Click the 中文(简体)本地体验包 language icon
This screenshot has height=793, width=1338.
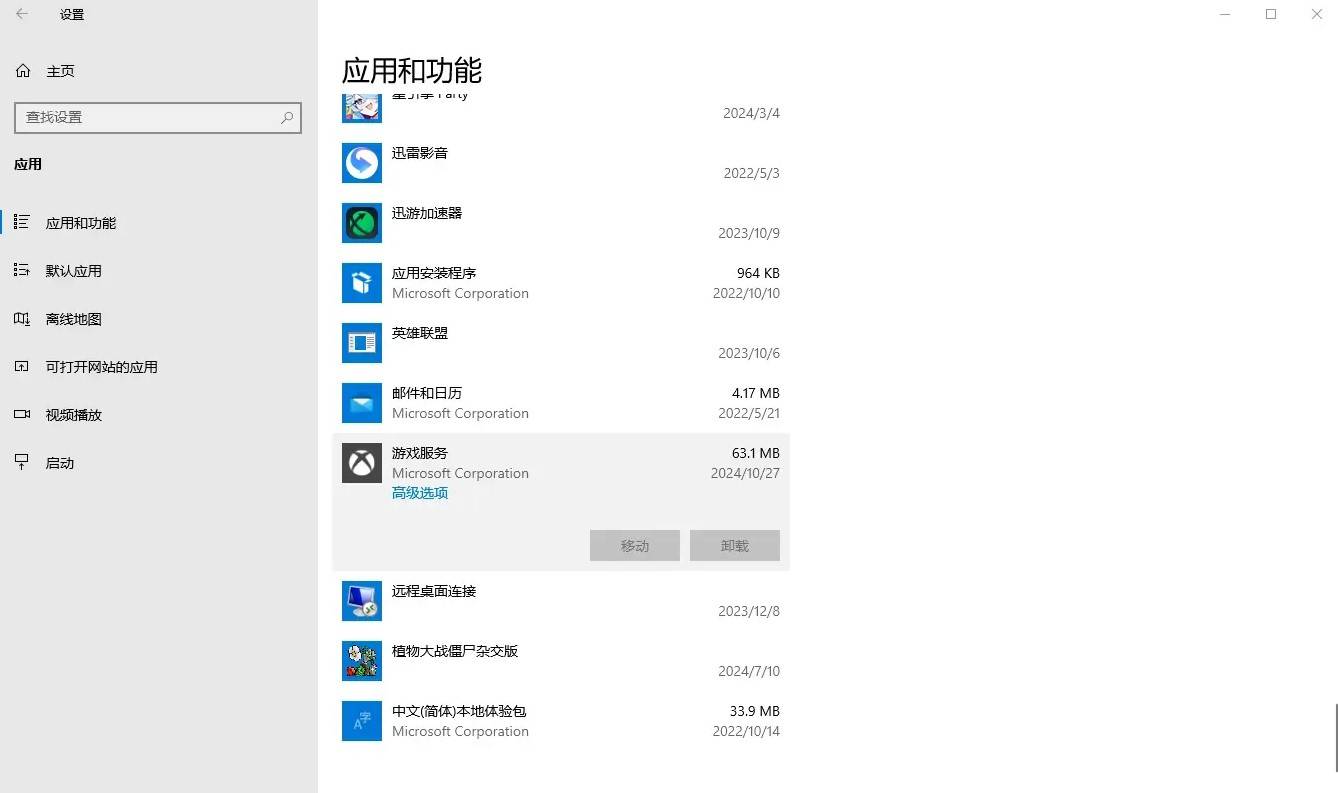click(362, 721)
